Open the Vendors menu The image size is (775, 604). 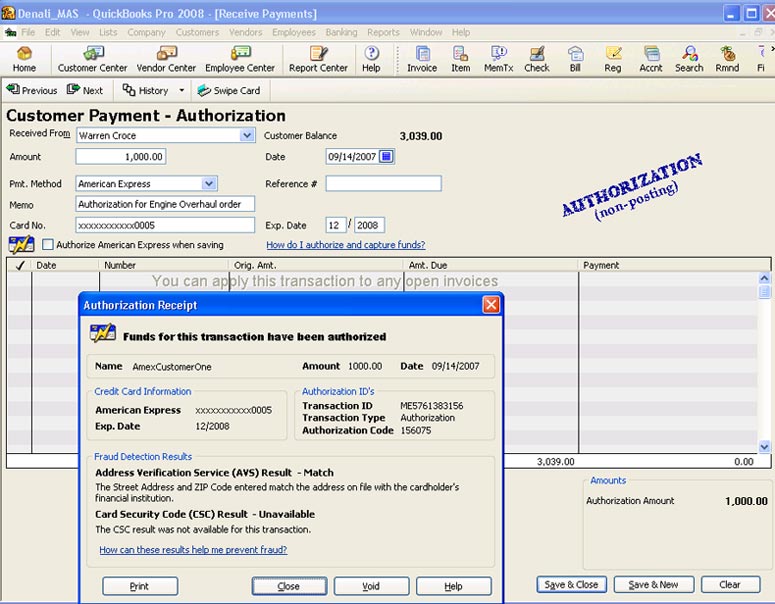click(x=246, y=32)
